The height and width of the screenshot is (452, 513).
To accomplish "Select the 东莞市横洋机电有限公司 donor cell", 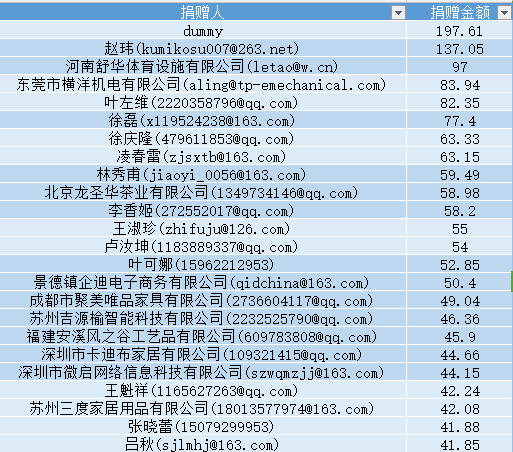I will [x=203, y=85].
